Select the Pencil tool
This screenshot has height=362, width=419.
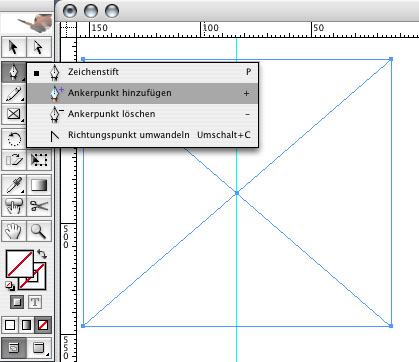[x=14, y=94]
